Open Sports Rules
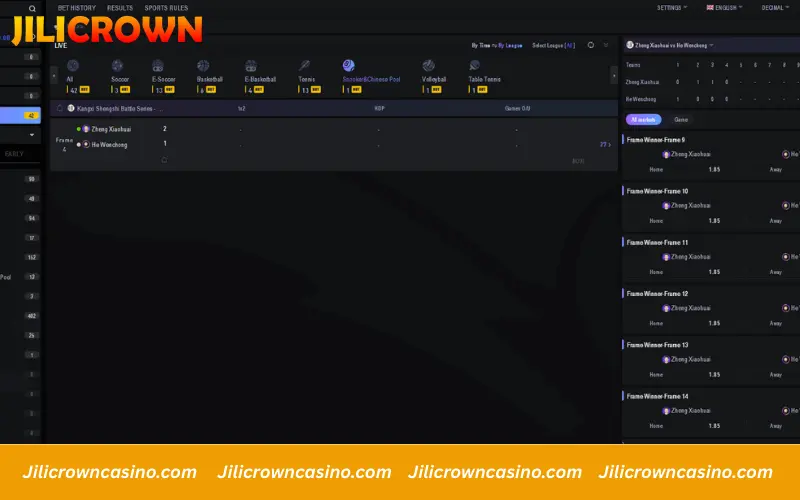The image size is (800, 500). (x=166, y=8)
